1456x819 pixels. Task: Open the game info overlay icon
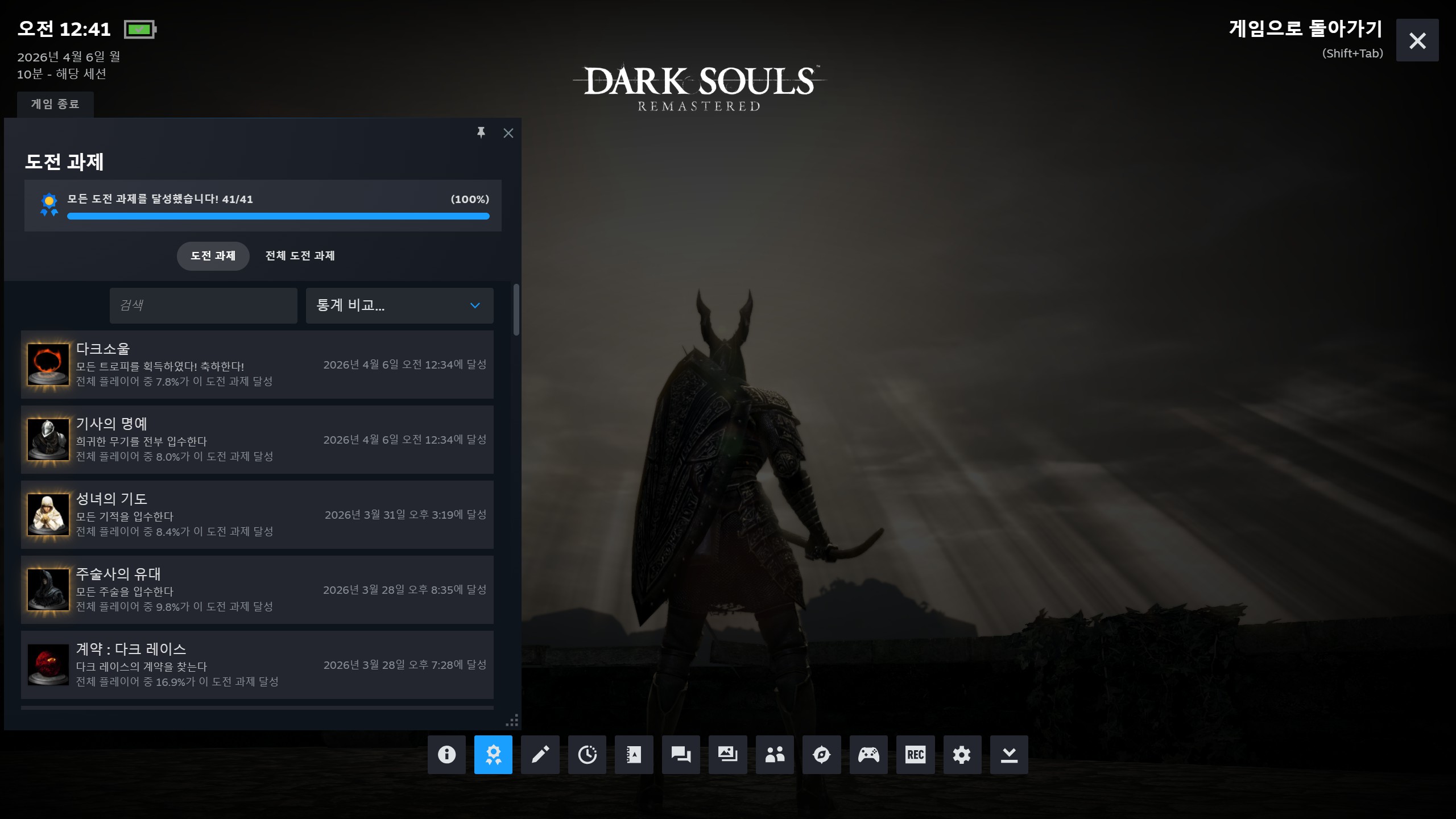coord(446,755)
